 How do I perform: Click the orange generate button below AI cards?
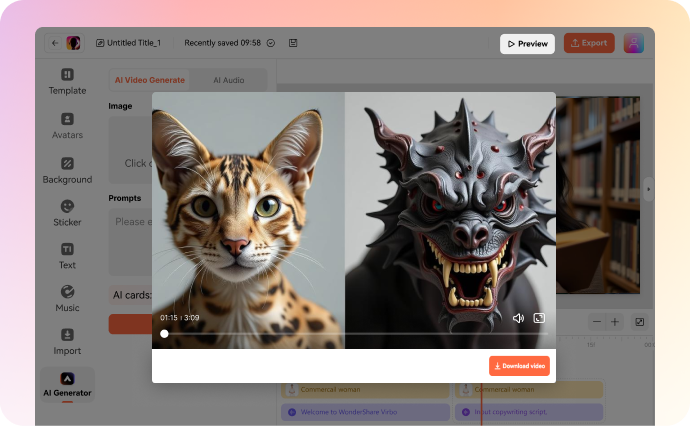[x=131, y=324]
